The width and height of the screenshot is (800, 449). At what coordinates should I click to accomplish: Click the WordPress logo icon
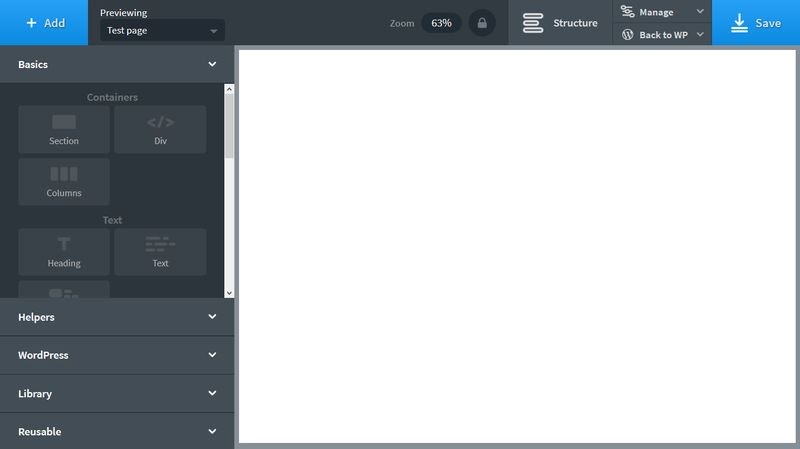628,34
